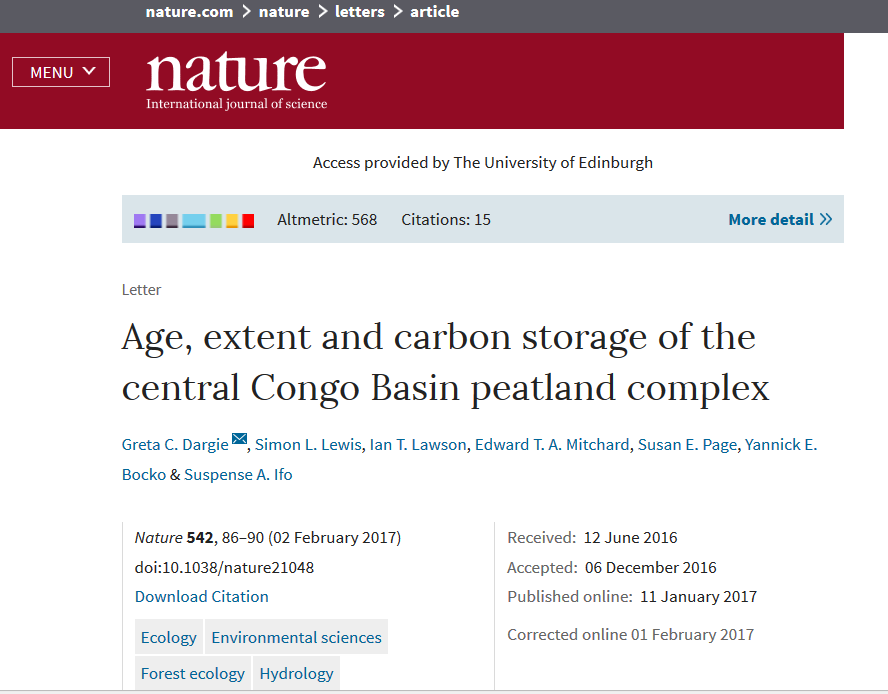The image size is (888, 694).
Task: Select the Ecology subject tag
Action: (x=169, y=637)
